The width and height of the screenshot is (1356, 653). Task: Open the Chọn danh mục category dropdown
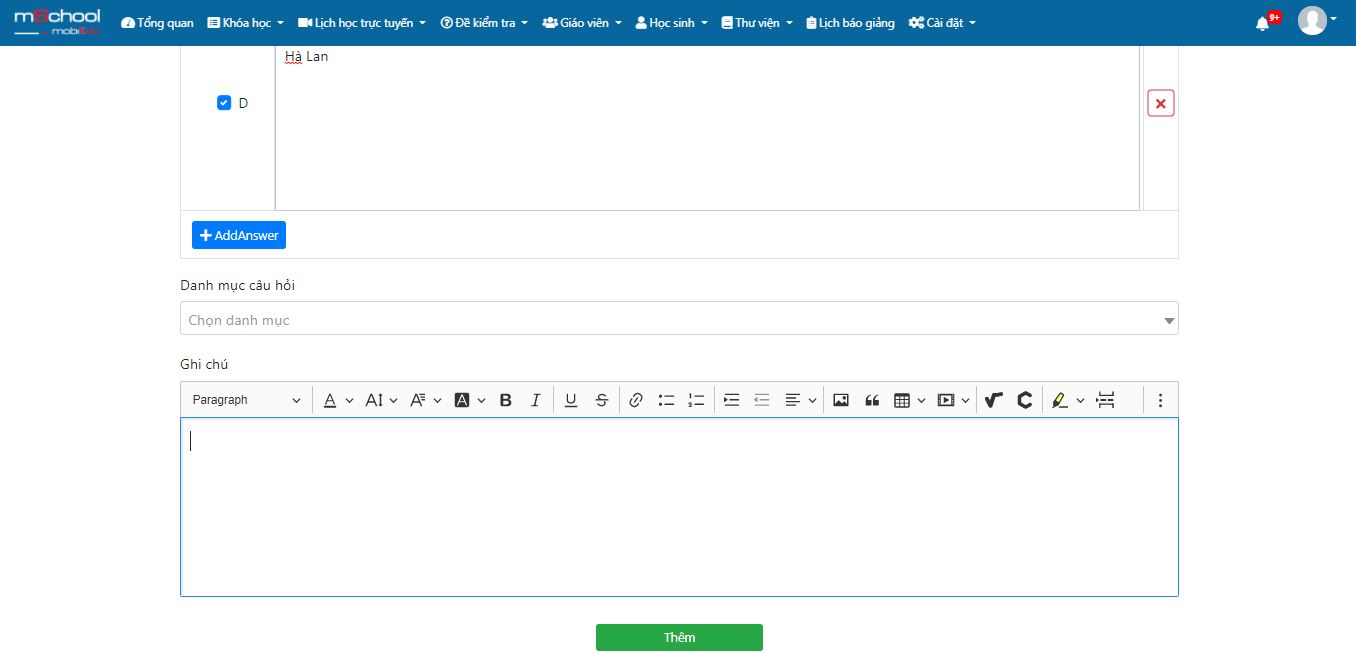pos(679,319)
